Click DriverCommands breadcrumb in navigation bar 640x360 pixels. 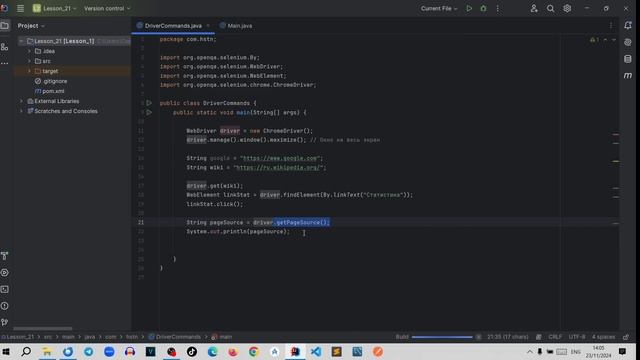[x=175, y=337]
